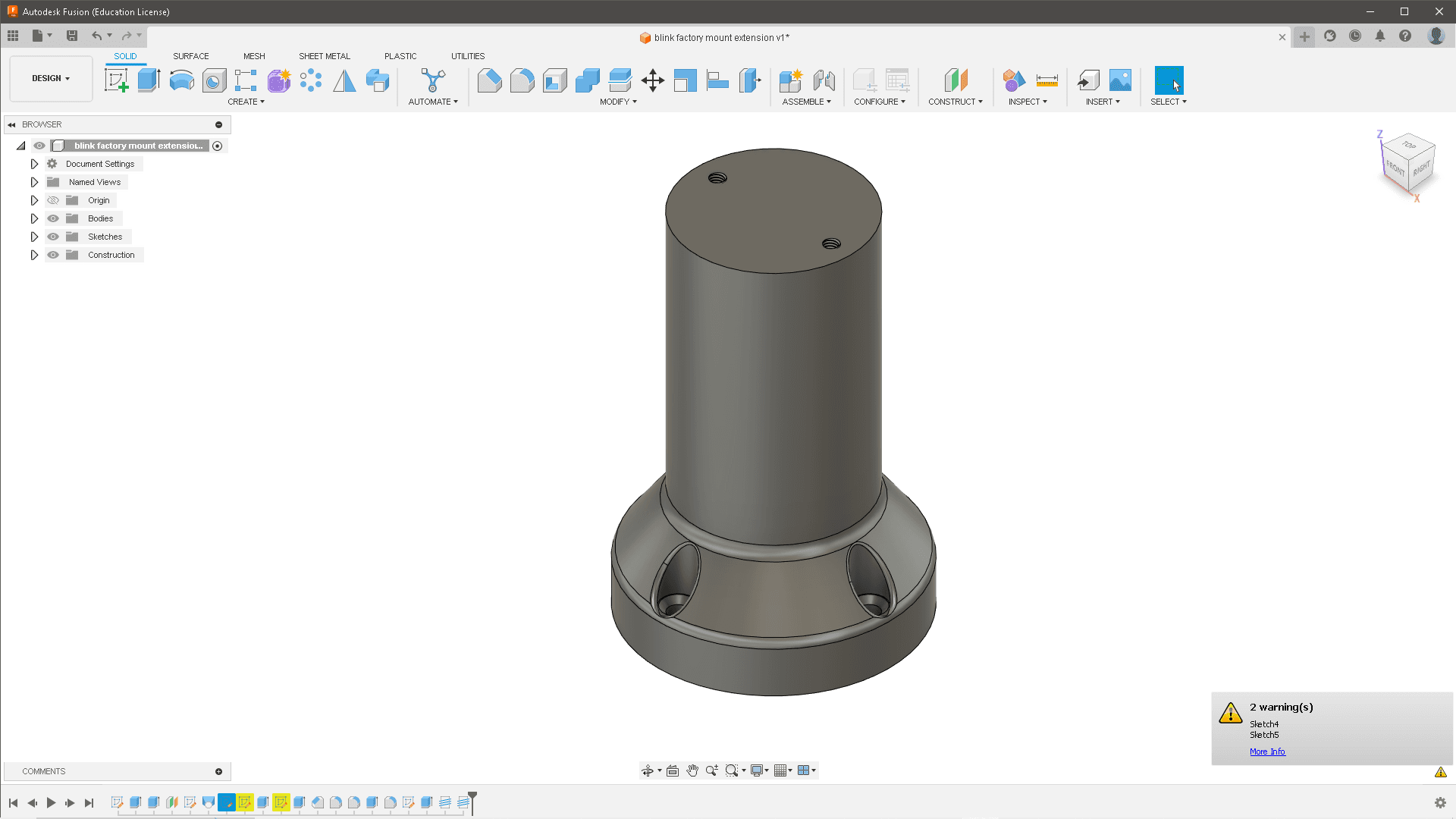
Task: Expand the Construction tree item
Action: click(x=34, y=254)
